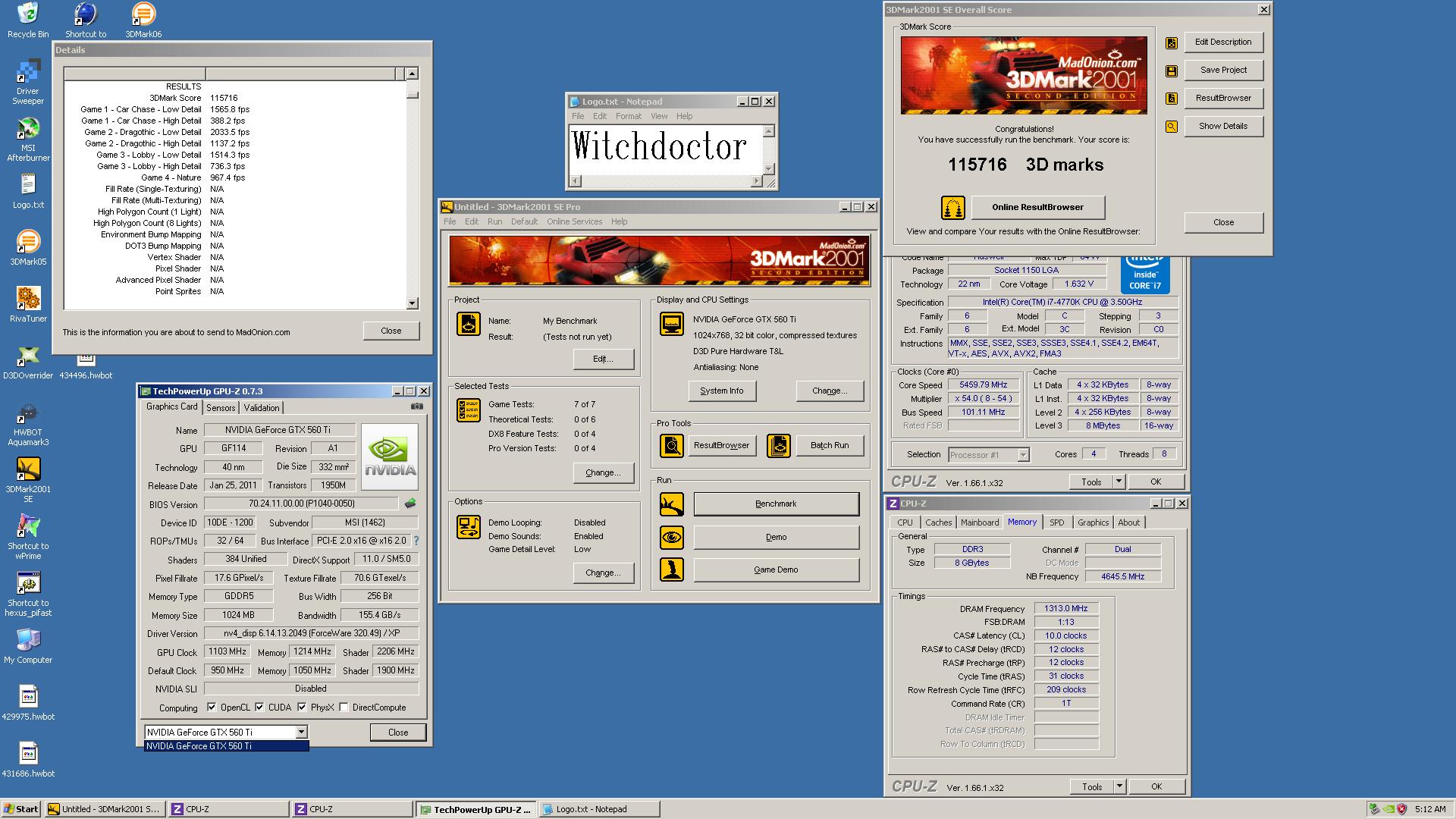
Task: Open the CPU-Z Tools dropdown arrow in the Memory window
Action: pyautogui.click(x=1119, y=786)
